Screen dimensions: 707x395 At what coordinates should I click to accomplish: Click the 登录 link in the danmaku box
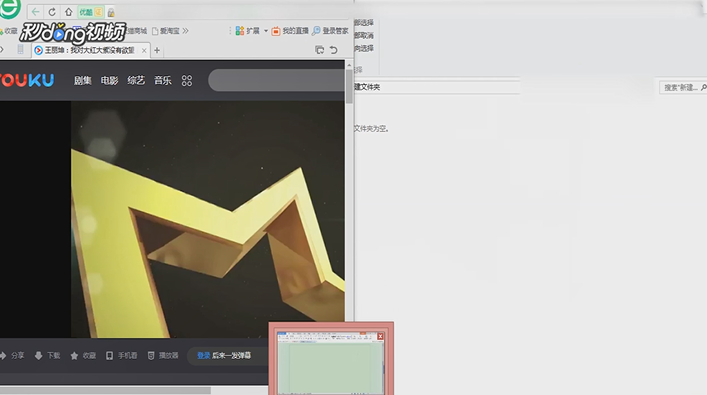pos(203,355)
